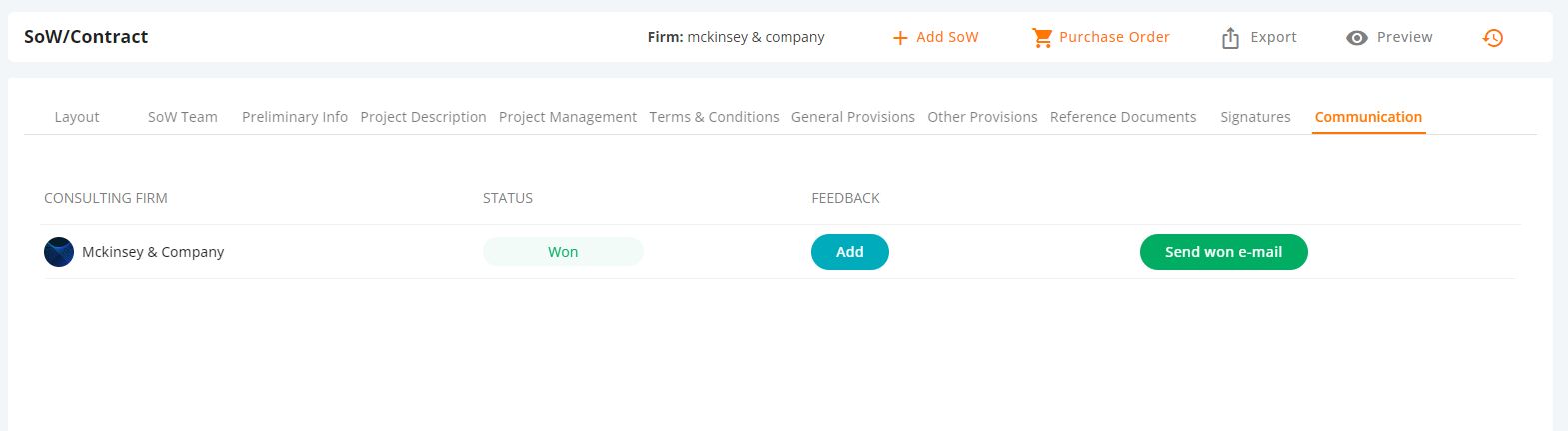Open the SoW Team tab
The image size is (1568, 431).
pos(183,117)
